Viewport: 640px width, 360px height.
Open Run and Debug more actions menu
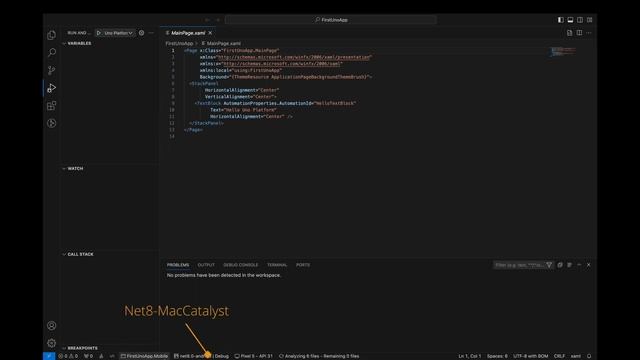point(151,33)
